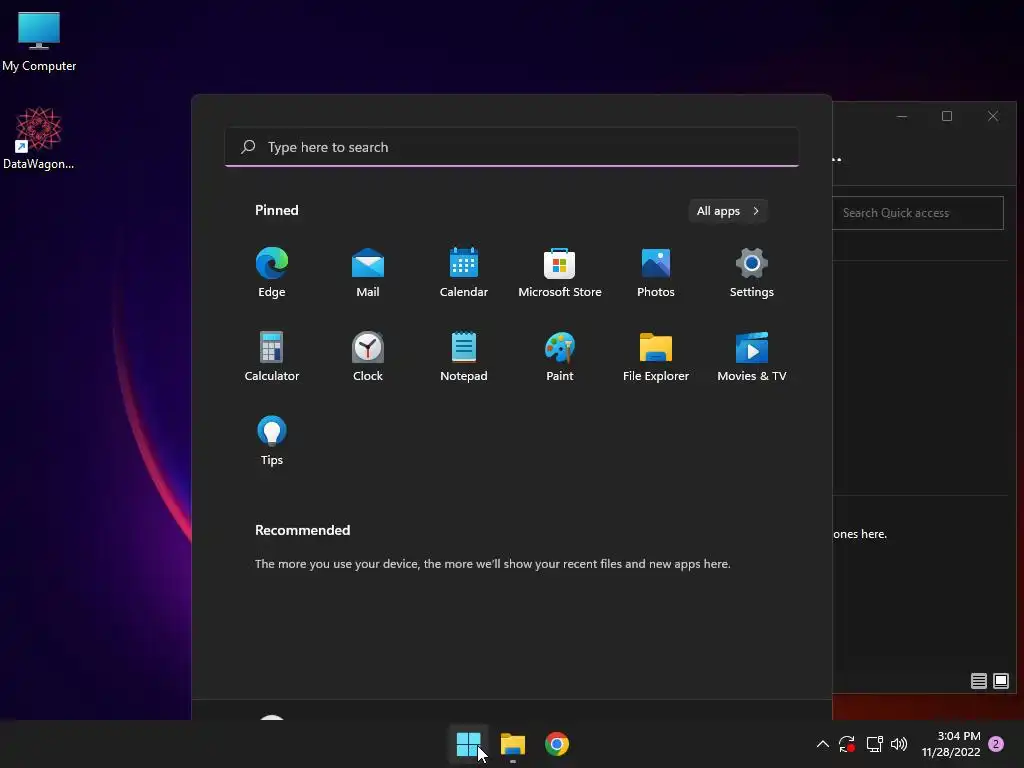This screenshot has width=1024, height=768.
Task: Maximize the File Explorer window
Action: (947, 116)
